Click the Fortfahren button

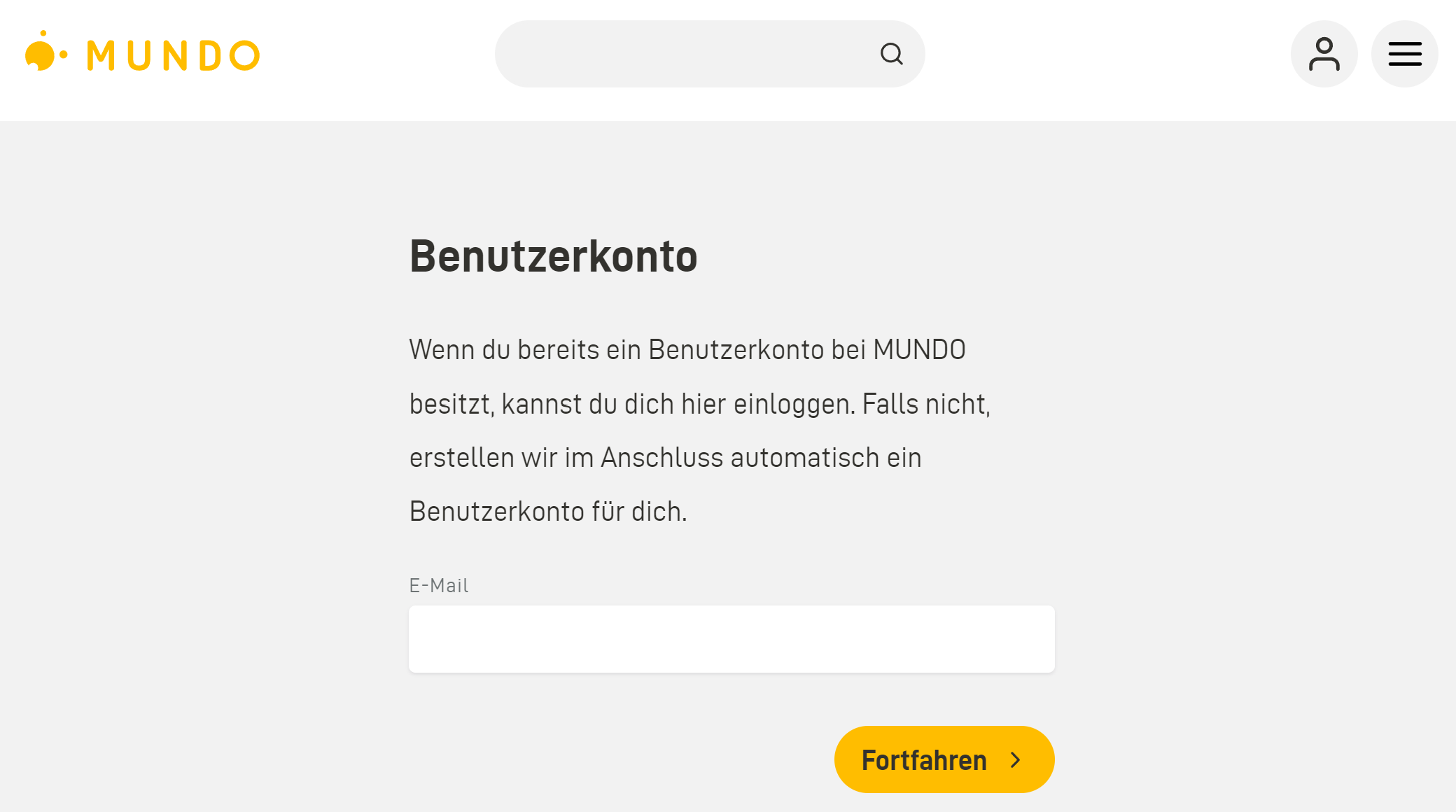[944, 759]
